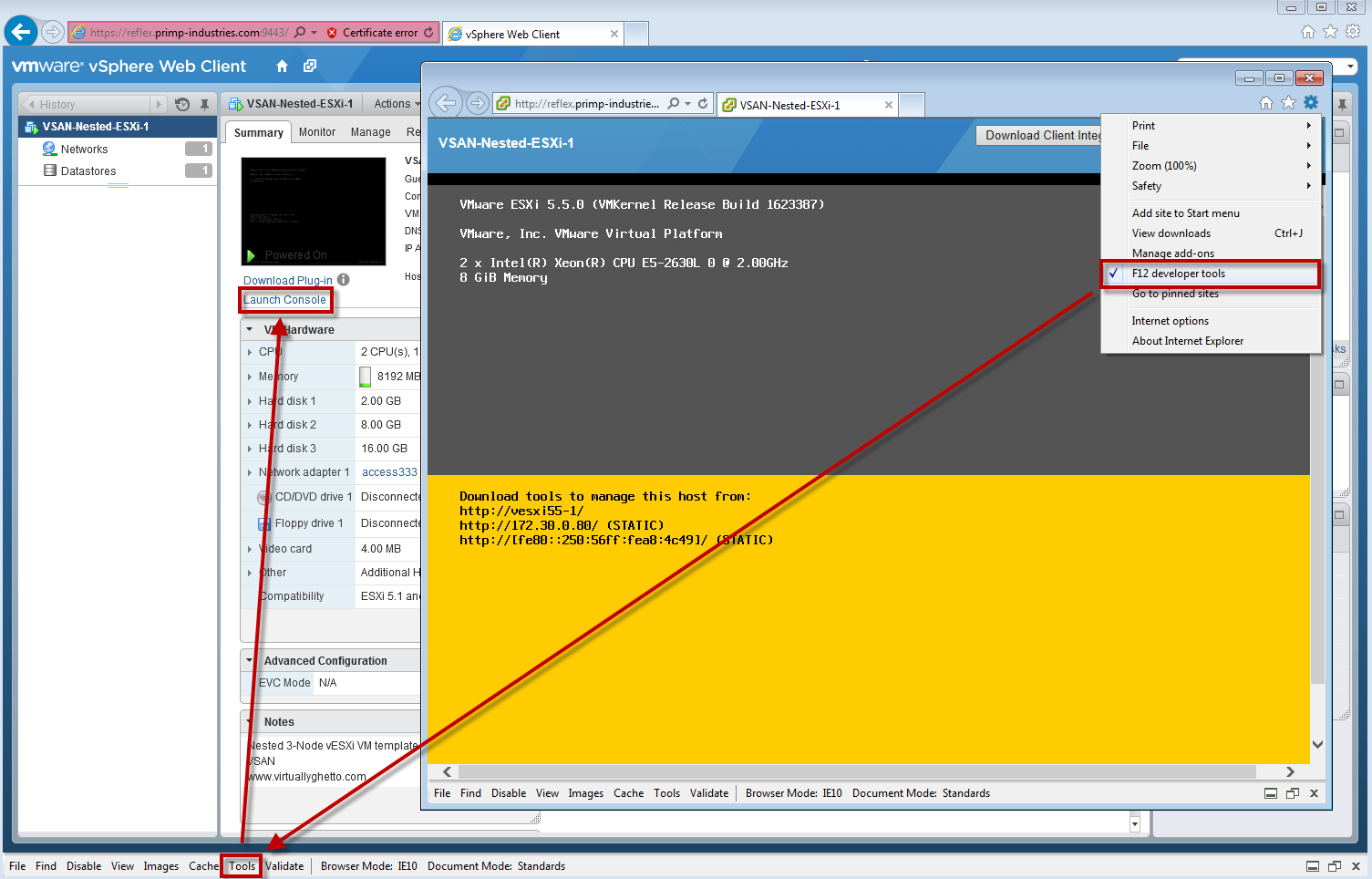Open the Actions dropdown for the VM
Screen dimensions: 1372x879
point(397,104)
